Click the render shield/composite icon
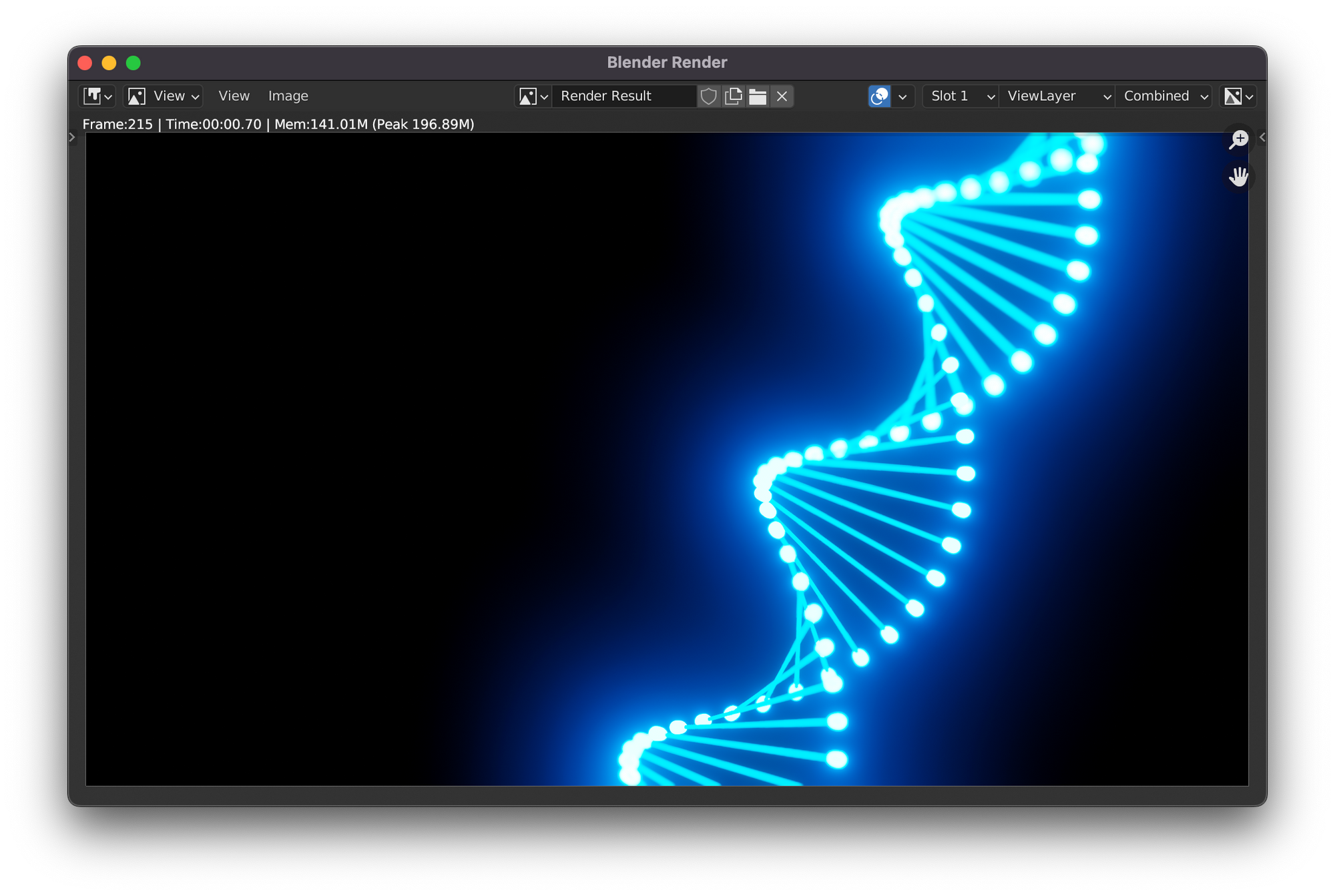 pyautogui.click(x=708, y=96)
